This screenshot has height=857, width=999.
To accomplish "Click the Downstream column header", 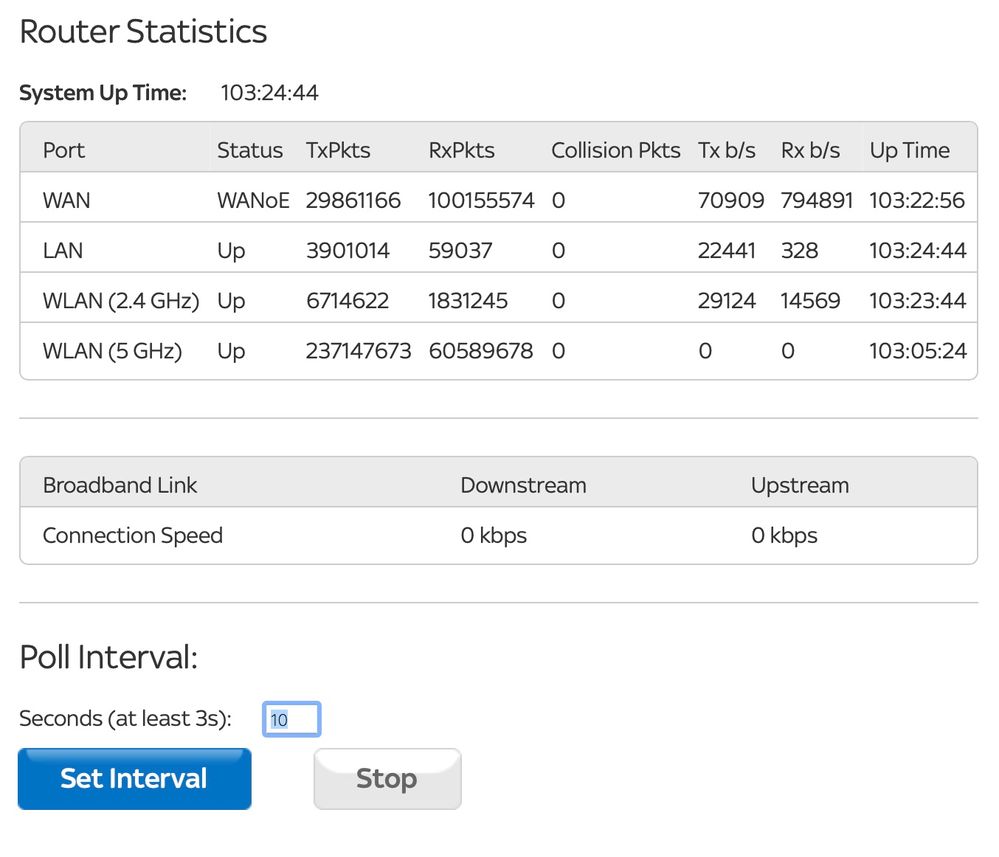I will tap(523, 485).
